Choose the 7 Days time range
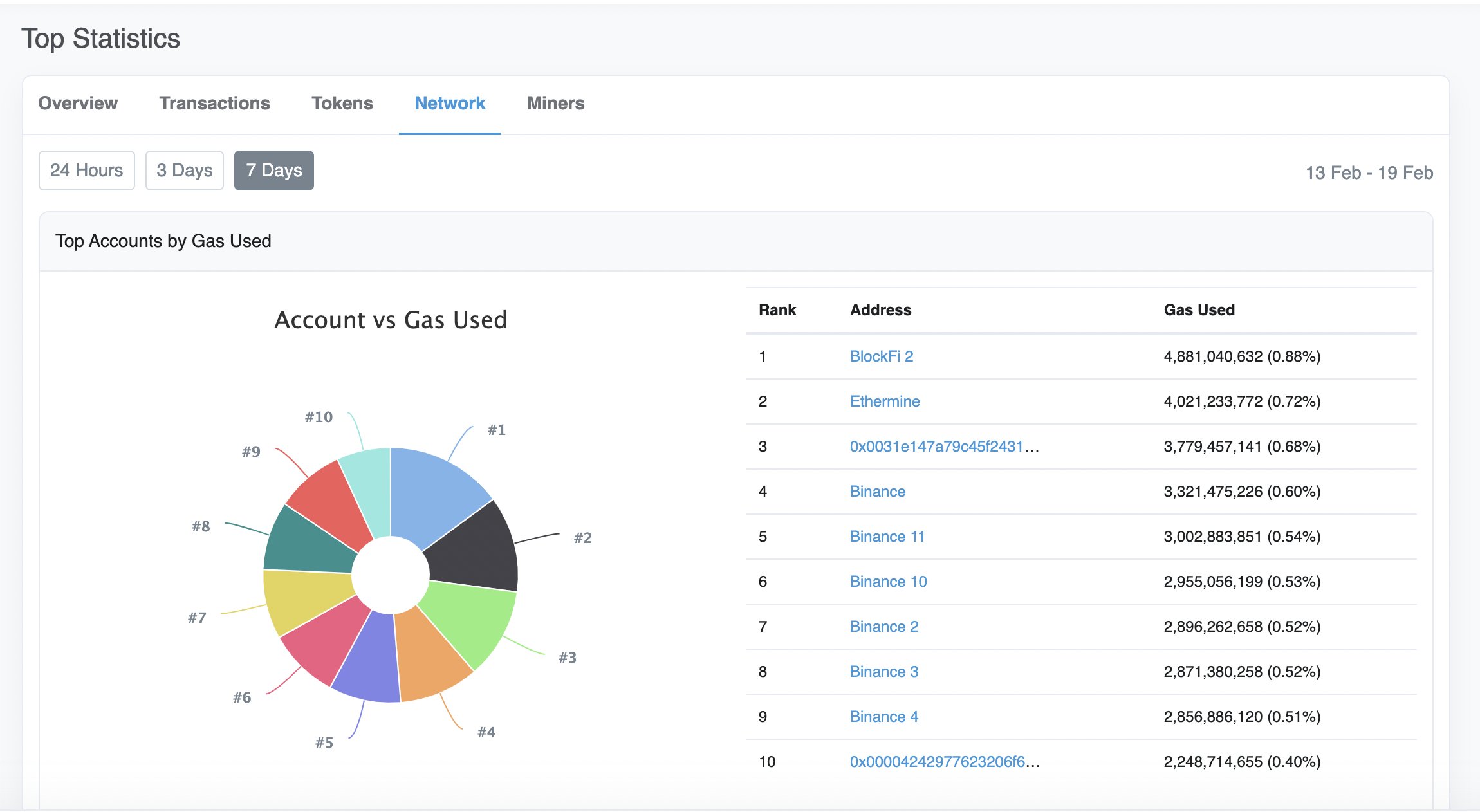The width and height of the screenshot is (1480, 812). (x=273, y=171)
